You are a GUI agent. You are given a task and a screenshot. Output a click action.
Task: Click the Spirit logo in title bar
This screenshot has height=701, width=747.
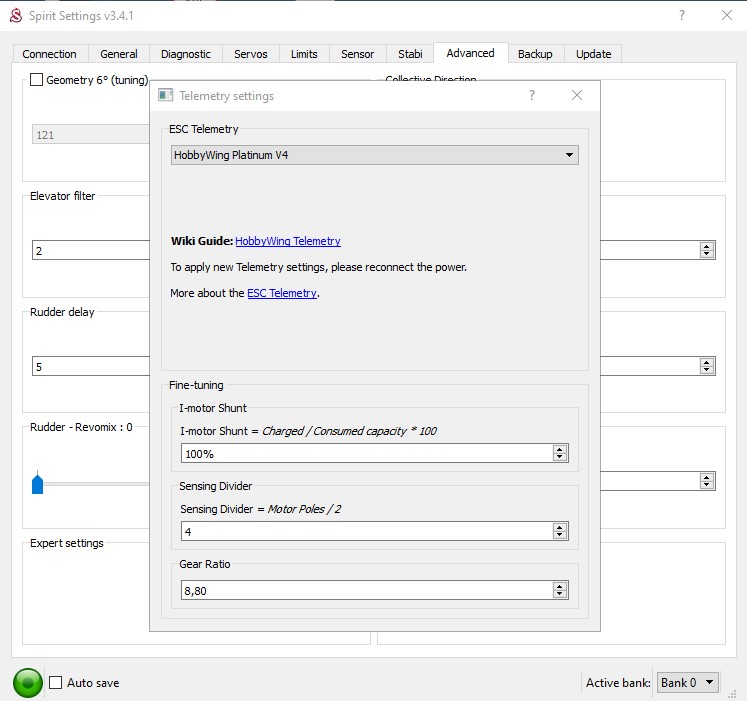pyautogui.click(x=15, y=15)
